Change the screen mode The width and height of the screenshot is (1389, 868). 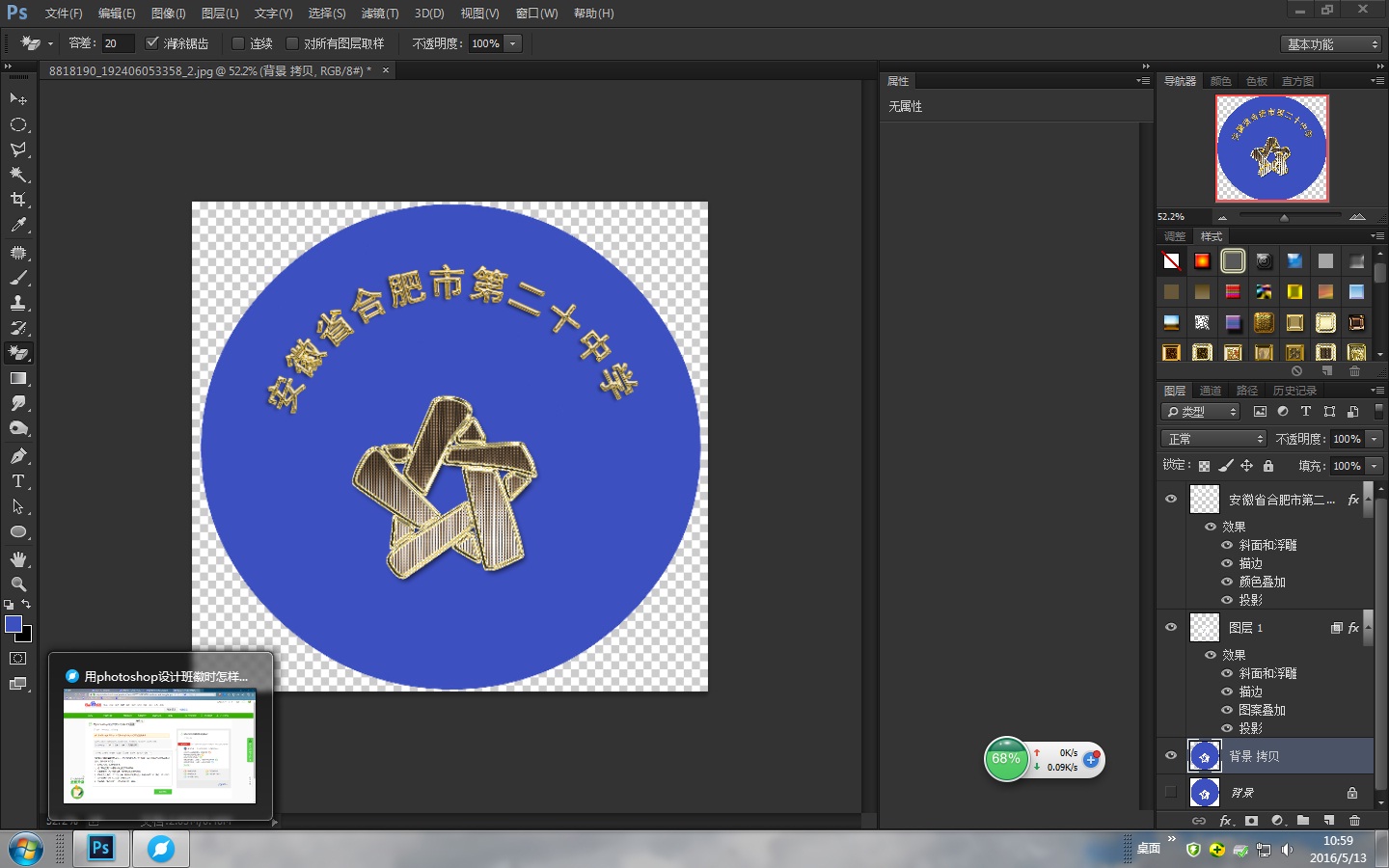(18, 684)
